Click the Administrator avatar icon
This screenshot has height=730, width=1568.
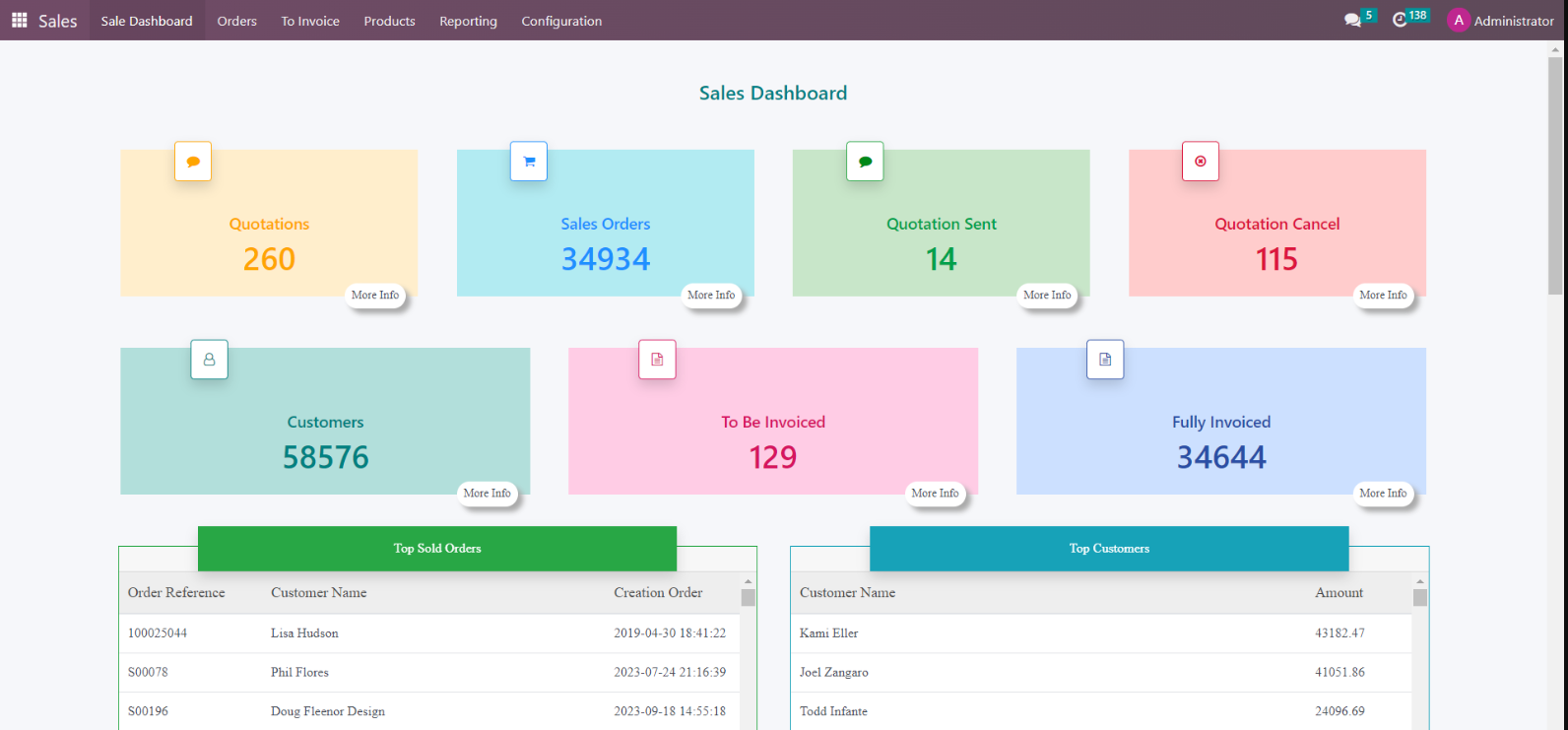pyautogui.click(x=1458, y=20)
